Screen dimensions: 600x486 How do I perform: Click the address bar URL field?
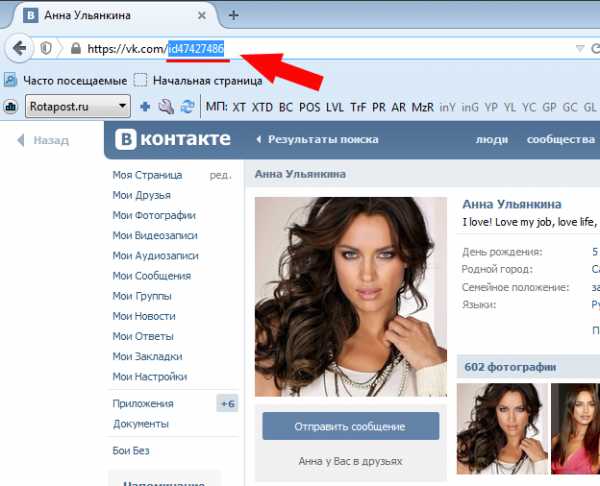306,49
